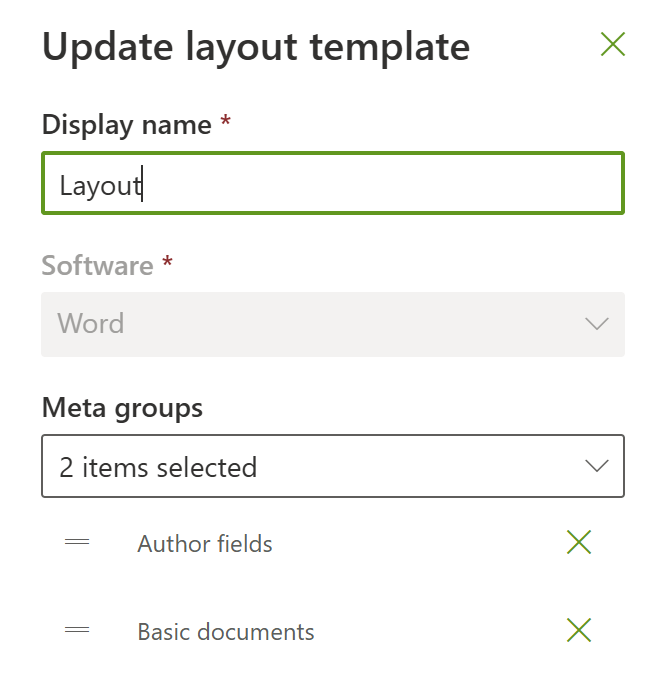This screenshot has height=696, width=666.
Task: Open the Software dropdown showing Word
Action: tap(332, 324)
